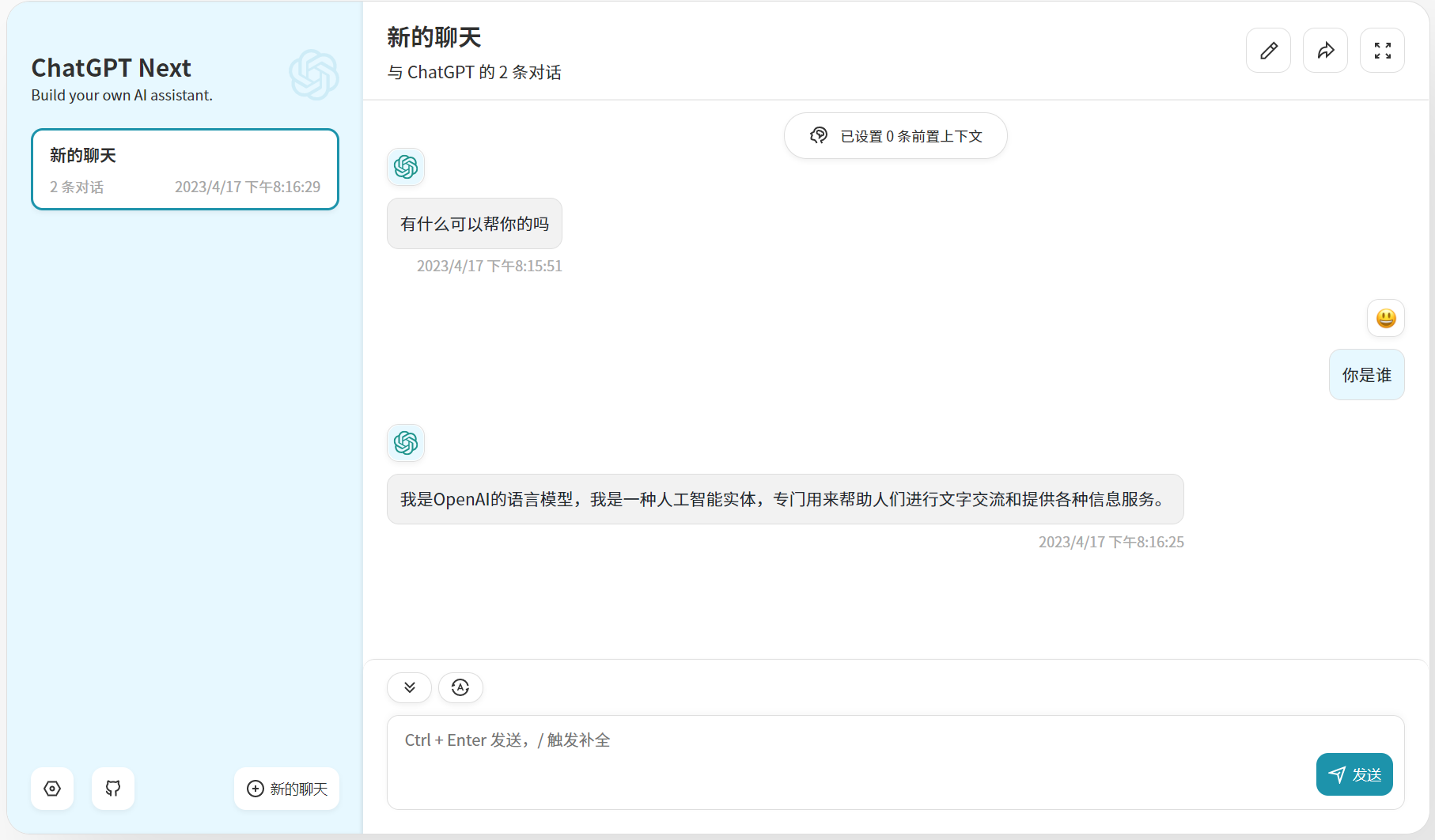Viewport: 1435px width, 840px height.
Task: Click the 有什么可以帮你的吗 message bubble
Action: point(475,224)
